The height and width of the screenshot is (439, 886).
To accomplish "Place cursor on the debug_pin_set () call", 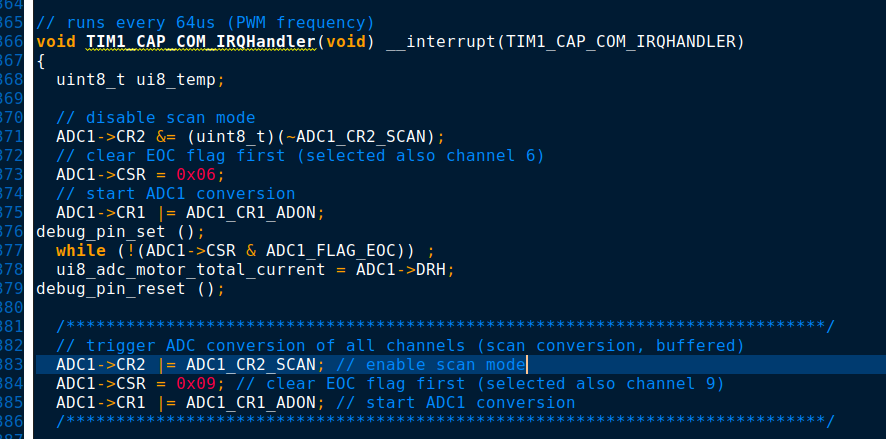I will (x=120, y=232).
